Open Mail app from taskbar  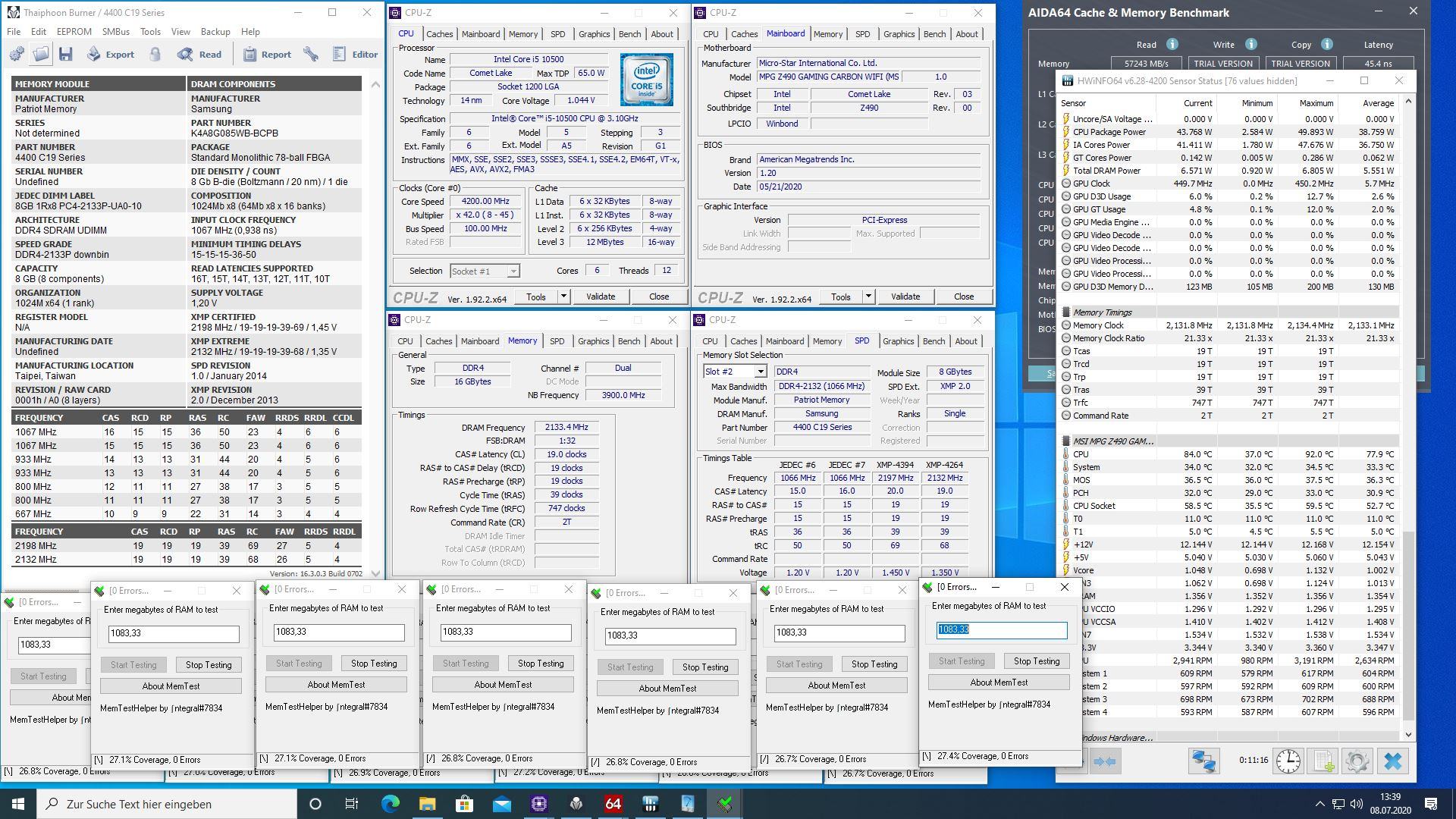[501, 804]
